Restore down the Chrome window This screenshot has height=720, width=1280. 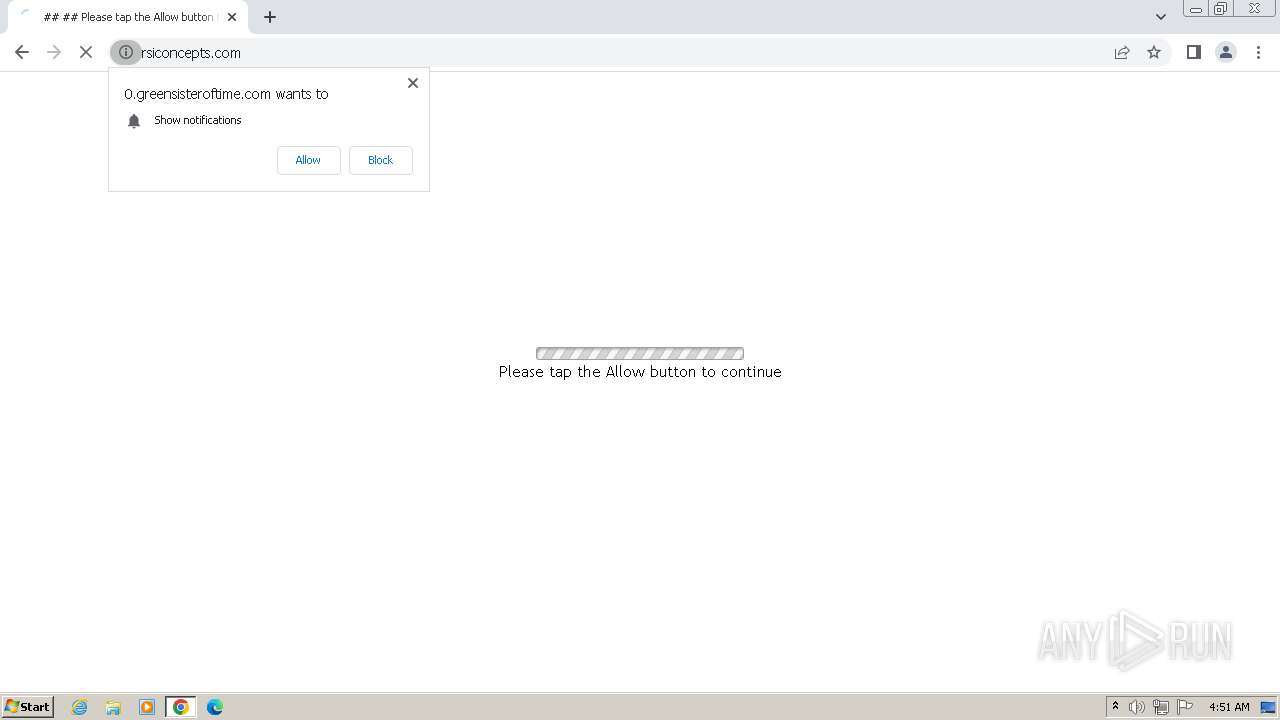point(1221,9)
